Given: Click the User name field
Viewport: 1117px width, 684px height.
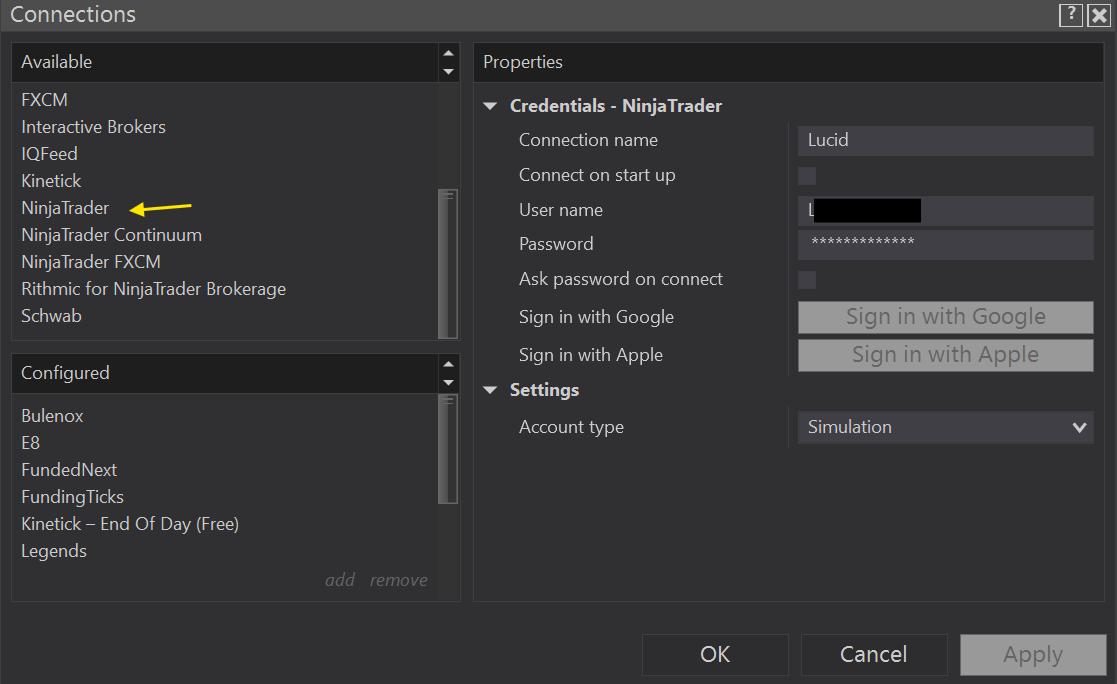Looking at the screenshot, I should pyautogui.click(x=945, y=210).
